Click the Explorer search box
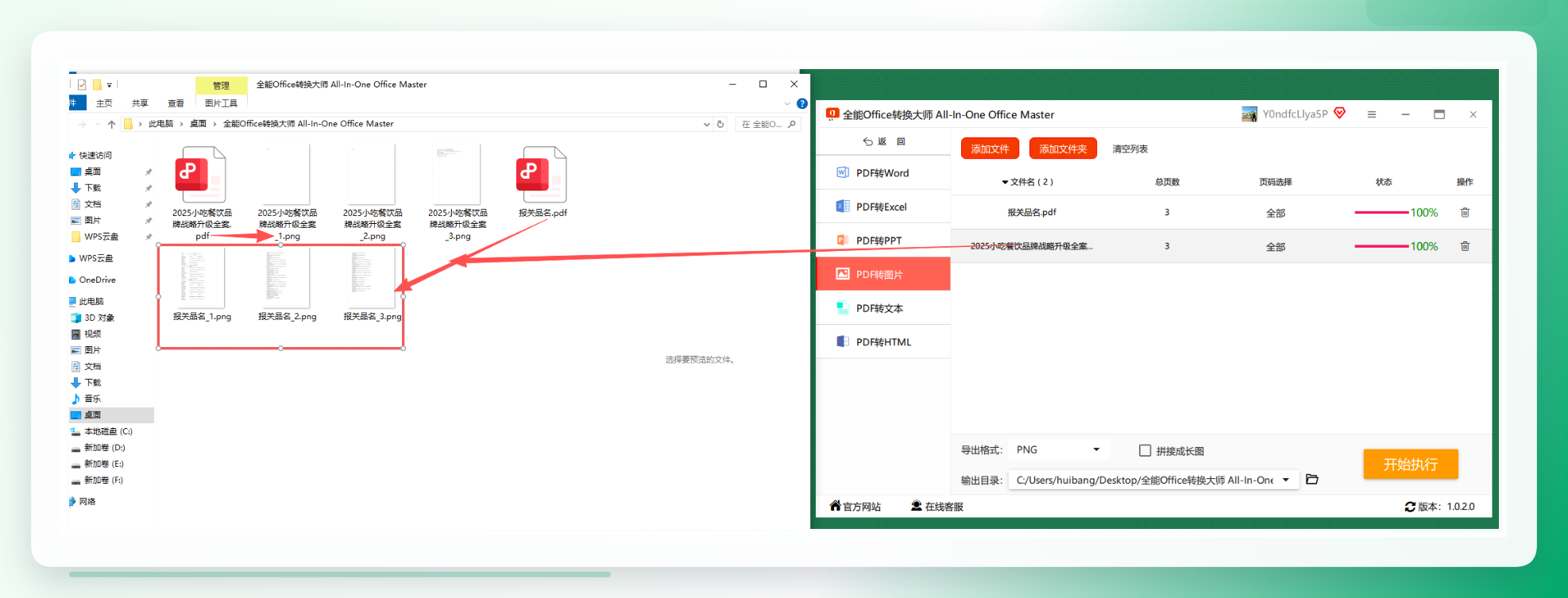Screen dimensions: 1568x598 click(x=767, y=124)
